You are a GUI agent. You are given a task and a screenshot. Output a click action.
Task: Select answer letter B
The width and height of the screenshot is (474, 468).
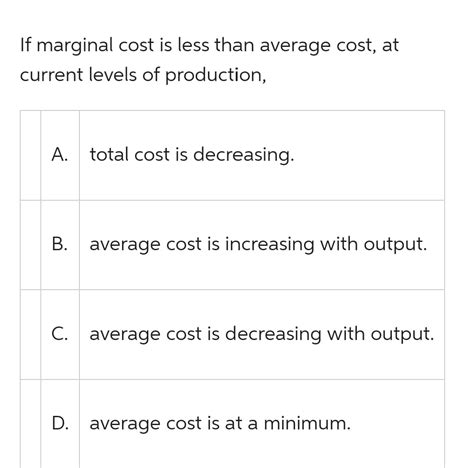tap(60, 244)
